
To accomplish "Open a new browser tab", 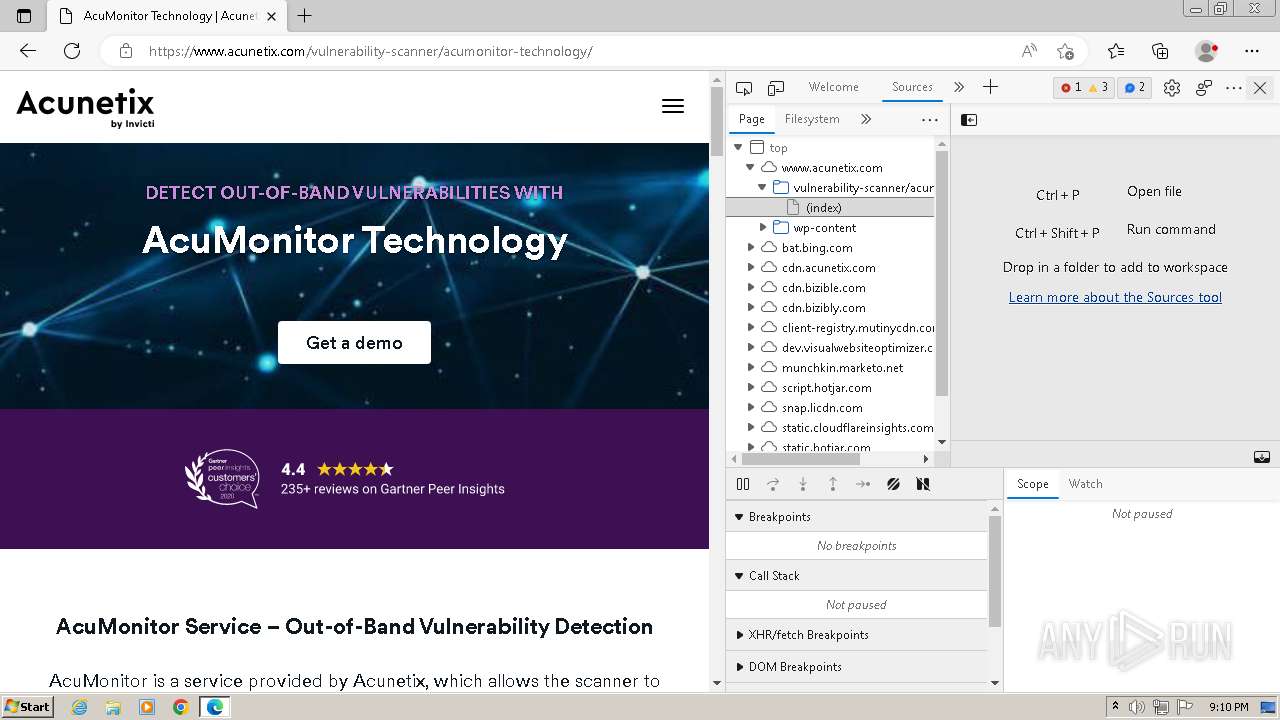I will click(x=305, y=16).
